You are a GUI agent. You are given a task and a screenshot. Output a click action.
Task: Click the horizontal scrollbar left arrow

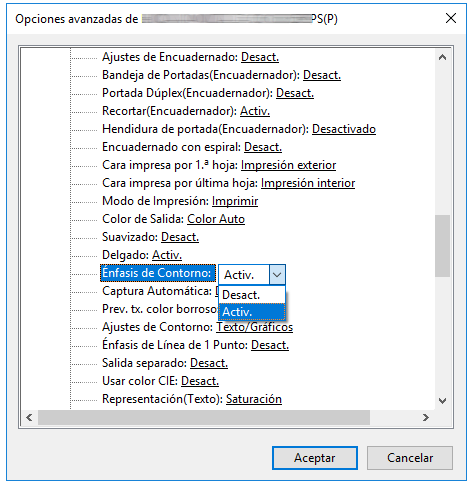coord(29,417)
